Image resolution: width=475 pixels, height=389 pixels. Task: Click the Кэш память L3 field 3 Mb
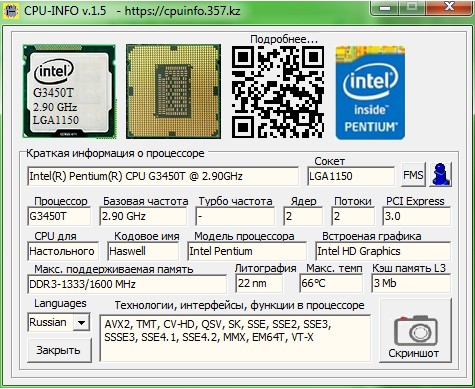point(411,283)
